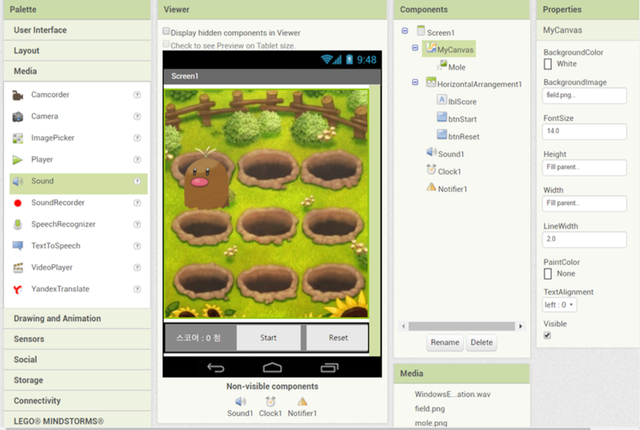Click the Start button in viewer
The width and height of the screenshot is (640, 430).
pos(269,338)
